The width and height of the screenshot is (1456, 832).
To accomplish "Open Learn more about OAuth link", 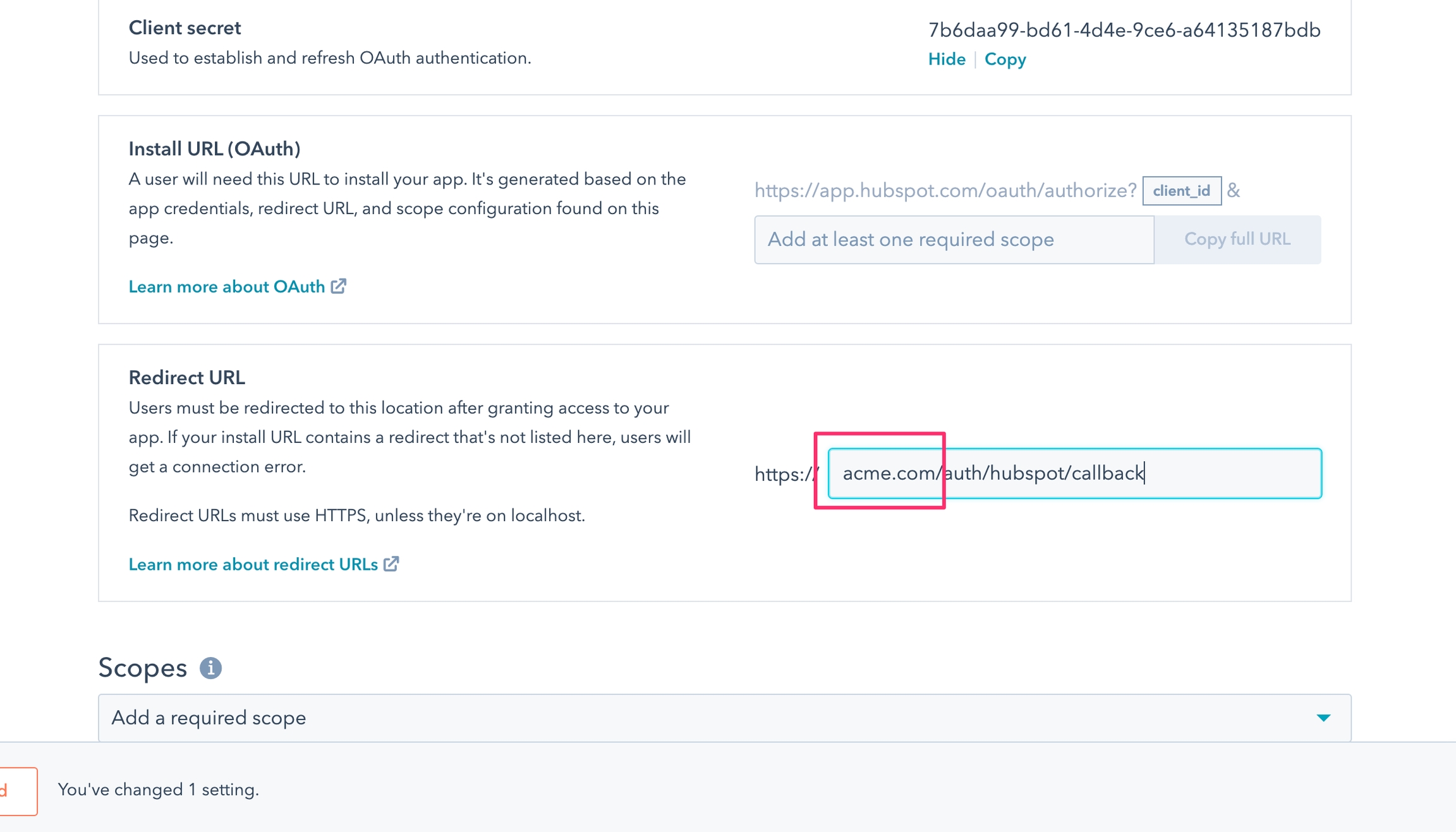I will pos(226,287).
